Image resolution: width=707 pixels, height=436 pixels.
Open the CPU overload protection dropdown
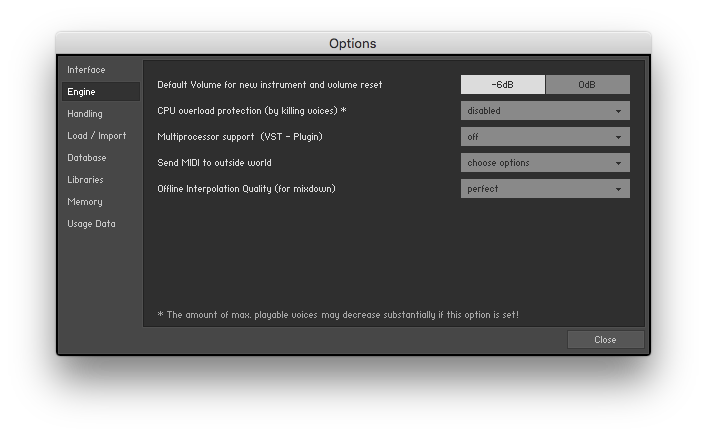tap(545, 111)
